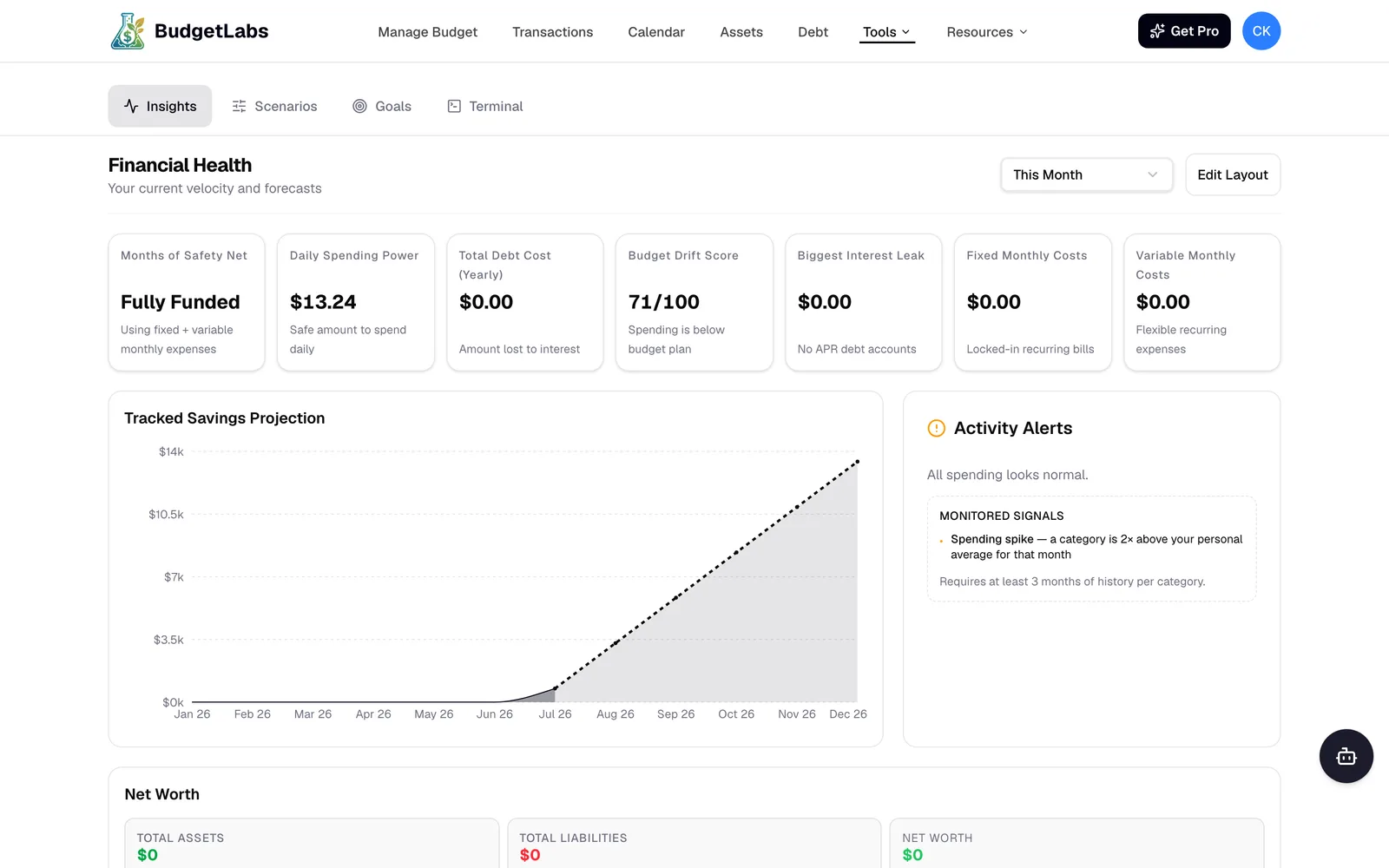1389x868 pixels.
Task: Select the Total Debt Cost card
Action: pos(525,302)
